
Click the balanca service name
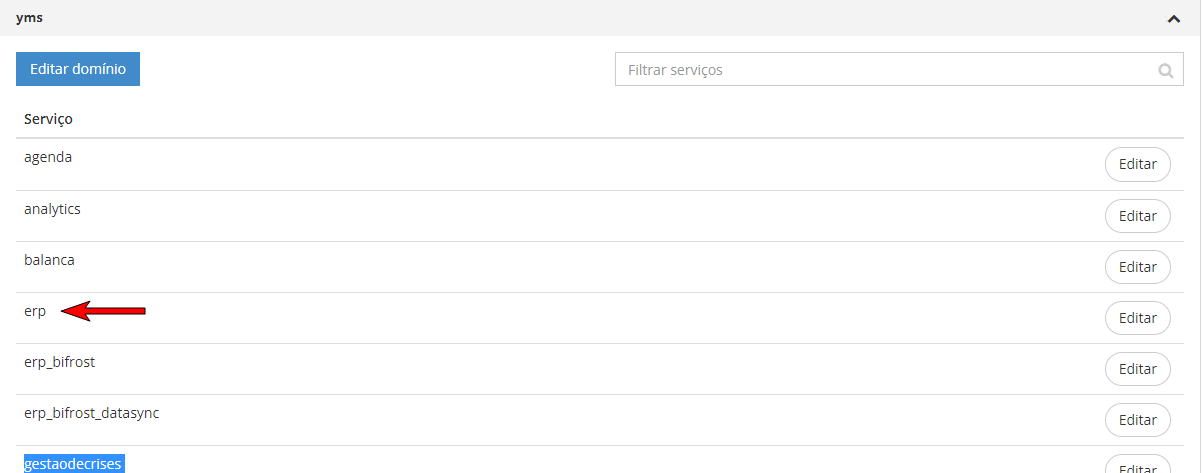point(49,260)
